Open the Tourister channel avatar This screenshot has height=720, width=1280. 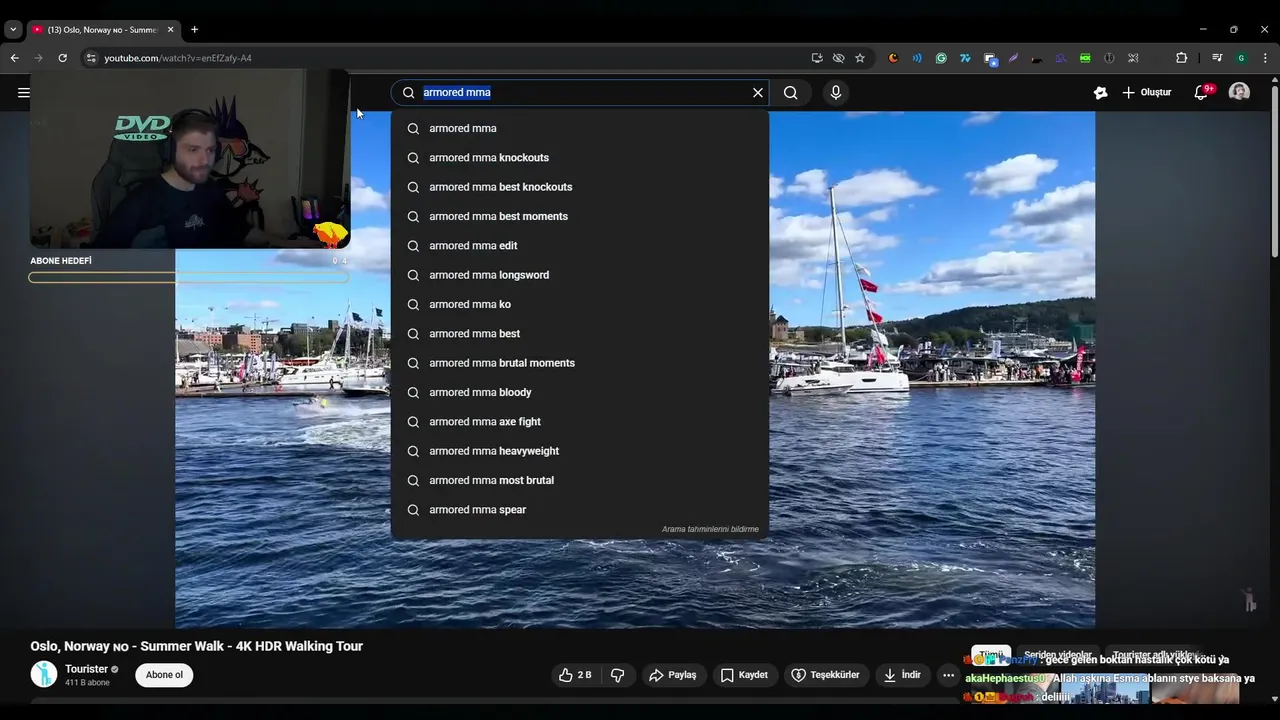pyautogui.click(x=44, y=674)
